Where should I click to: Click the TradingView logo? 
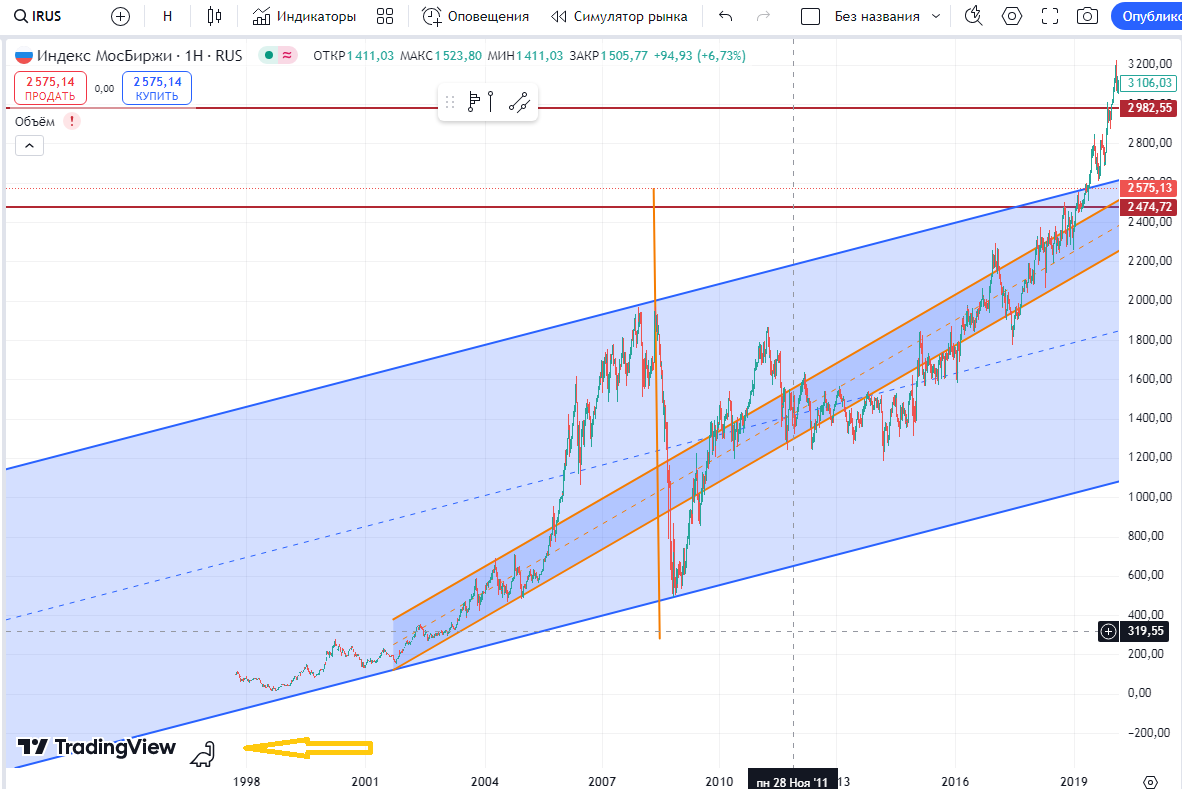coord(96,747)
